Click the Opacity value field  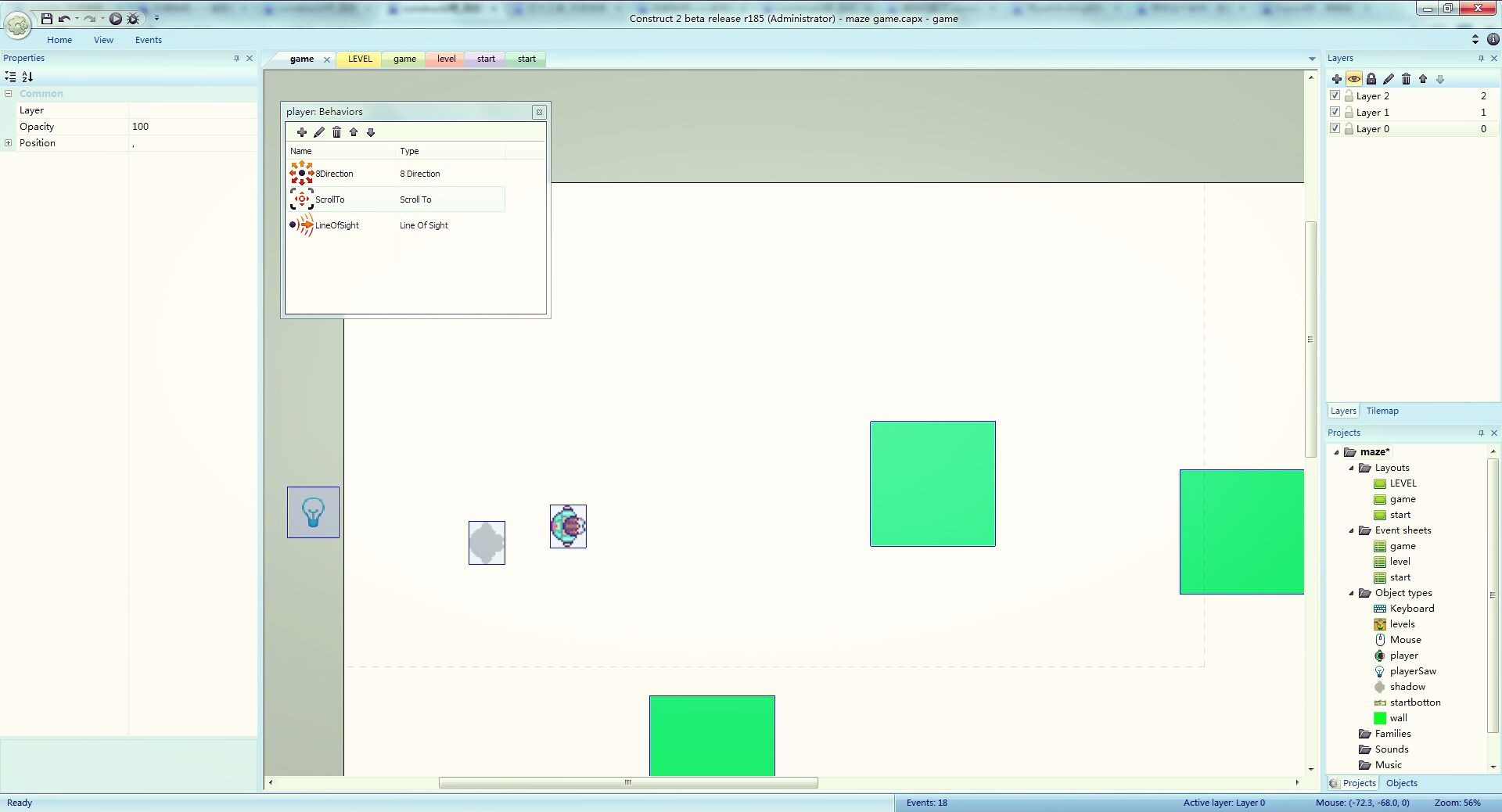pos(193,127)
